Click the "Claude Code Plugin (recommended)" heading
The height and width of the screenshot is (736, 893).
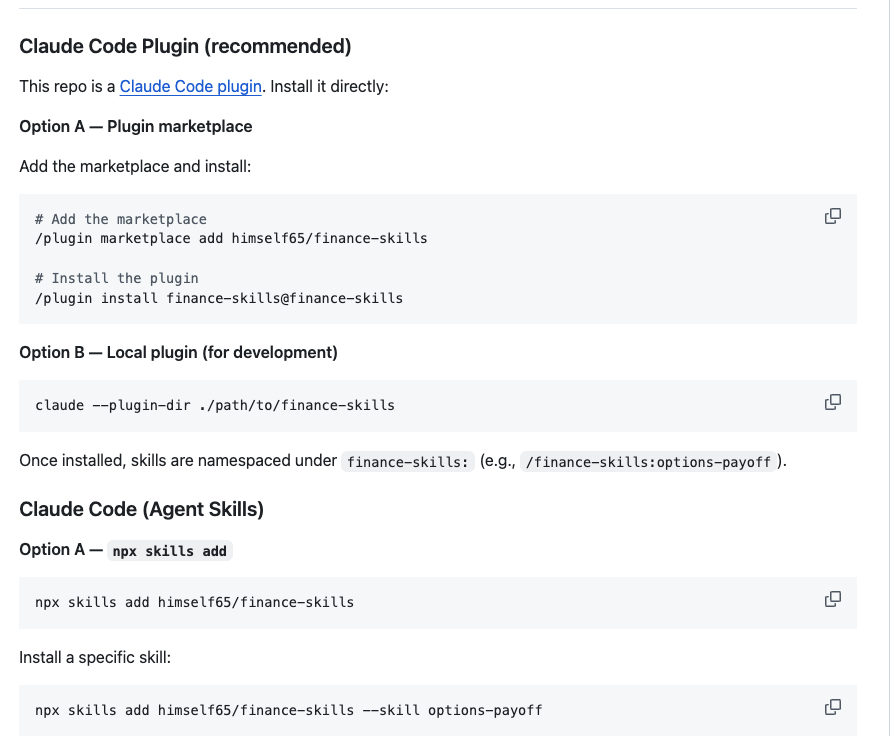[185, 46]
